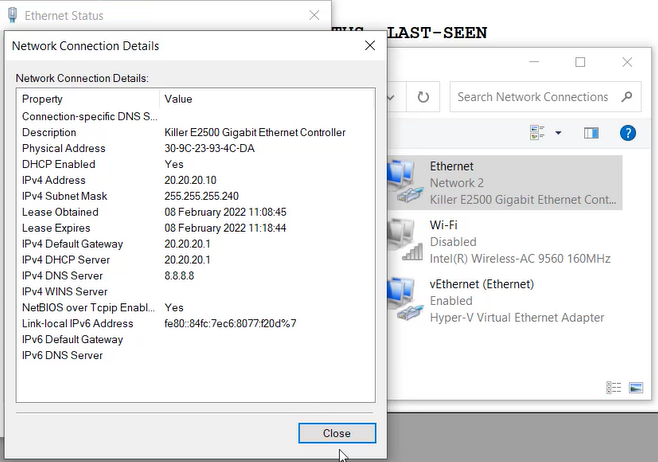Viewport: 658px width, 462px height.
Task: Click Intel(R) Wireless-AC 9560 160MHz text
Action: coord(520,258)
